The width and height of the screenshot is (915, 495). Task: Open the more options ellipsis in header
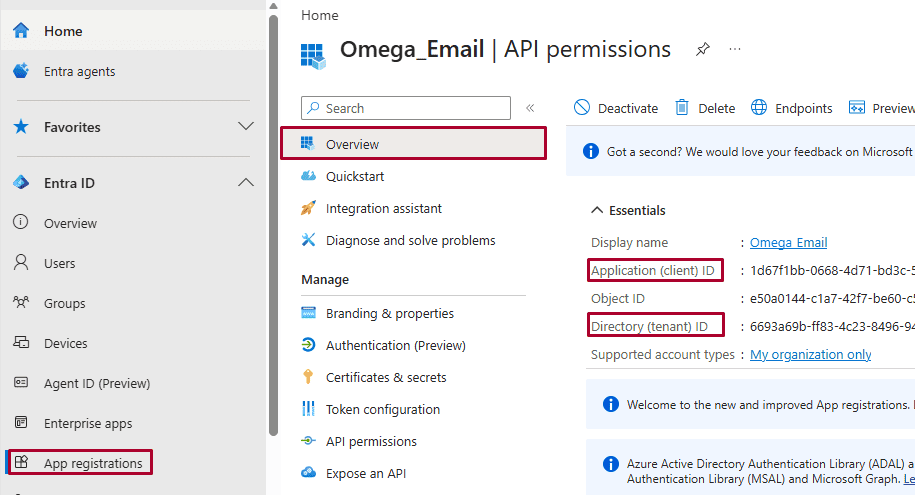735,49
